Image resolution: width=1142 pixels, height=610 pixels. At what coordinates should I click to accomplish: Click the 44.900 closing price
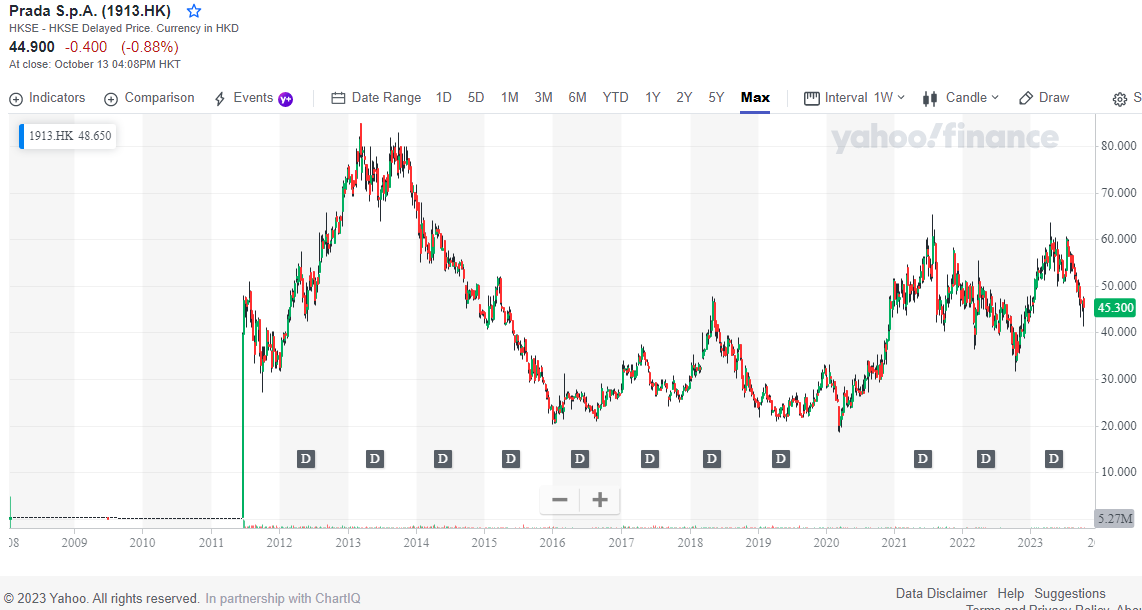click(x=31, y=47)
